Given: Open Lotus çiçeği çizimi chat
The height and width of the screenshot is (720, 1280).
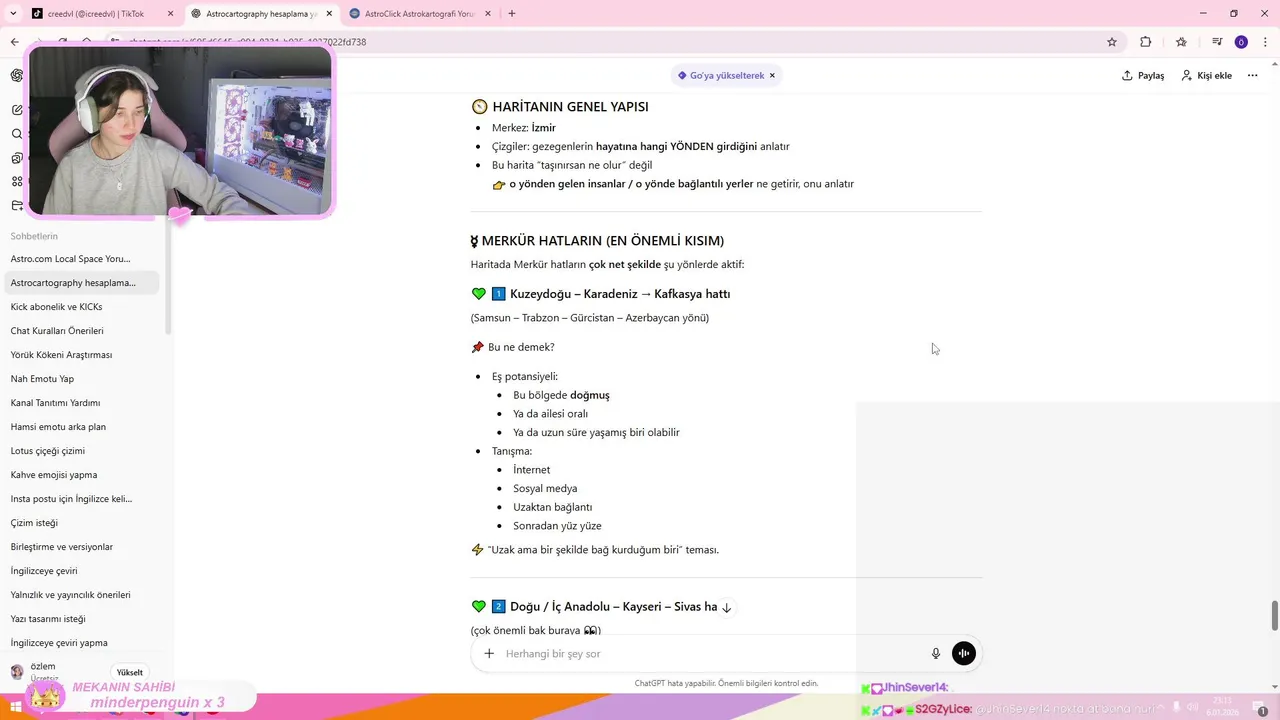Looking at the screenshot, I should point(82,451).
